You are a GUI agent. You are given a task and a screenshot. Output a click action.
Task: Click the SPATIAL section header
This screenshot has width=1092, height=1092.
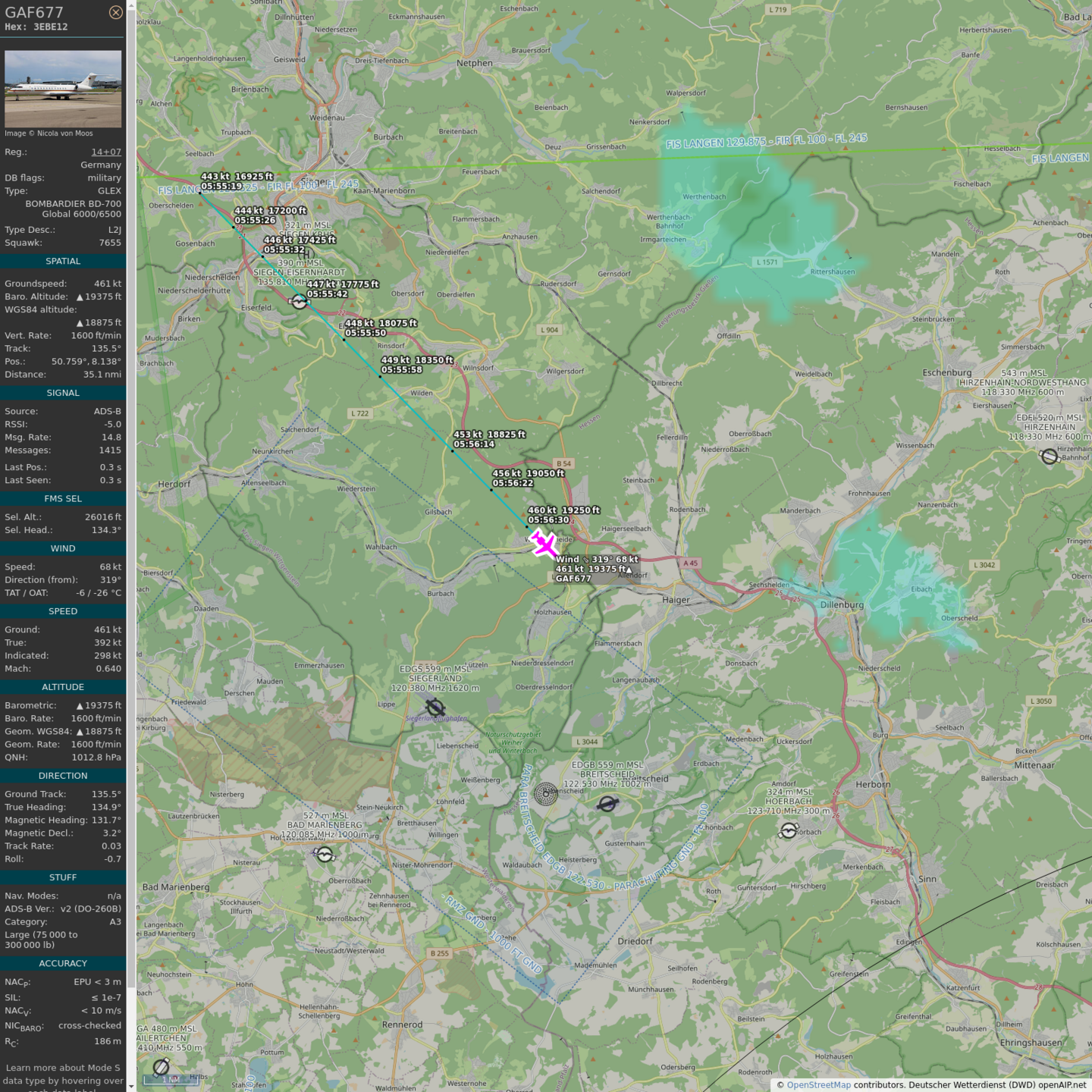pos(63,261)
